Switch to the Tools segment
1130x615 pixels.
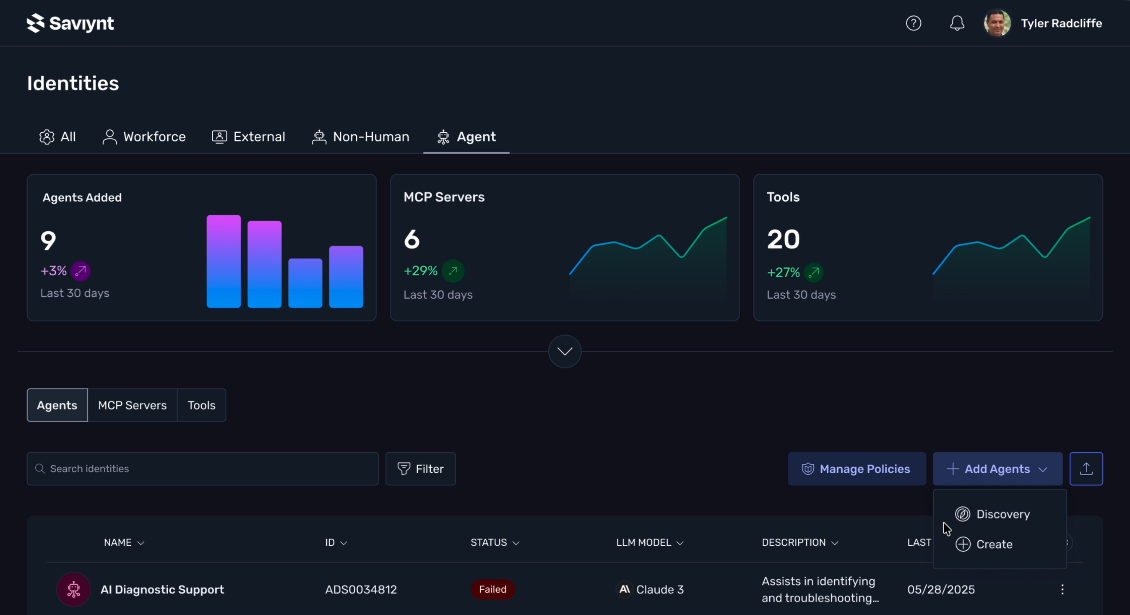(x=201, y=405)
